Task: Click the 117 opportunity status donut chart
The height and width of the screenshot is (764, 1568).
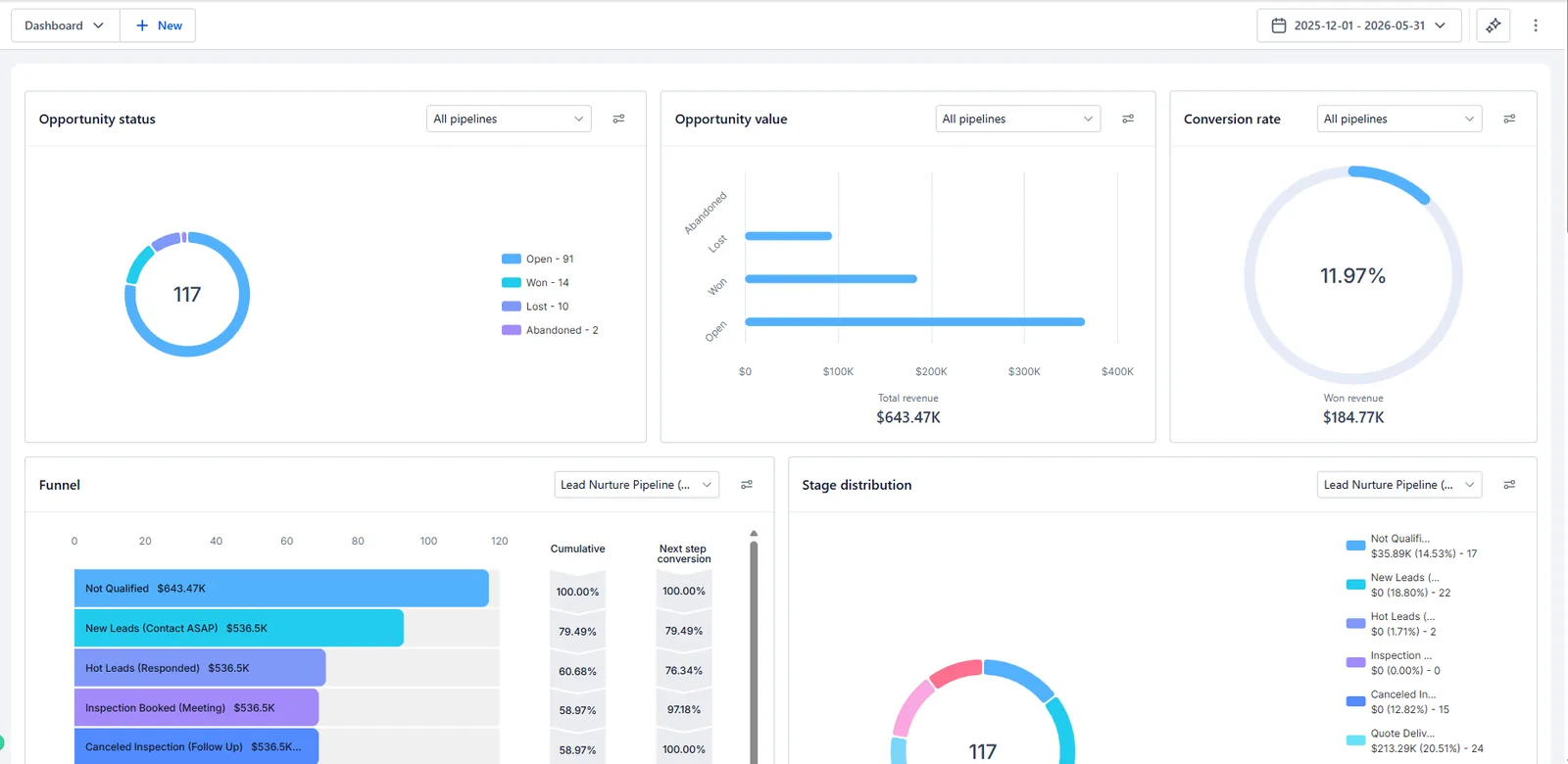Action: 187,294
